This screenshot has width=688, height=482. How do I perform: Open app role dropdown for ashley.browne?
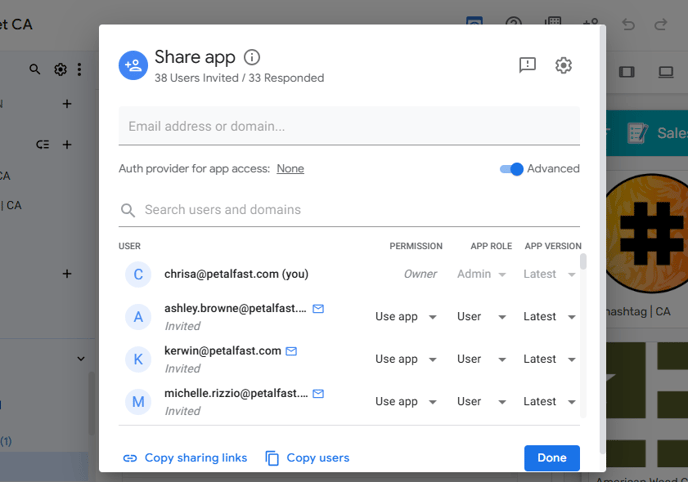pos(481,317)
